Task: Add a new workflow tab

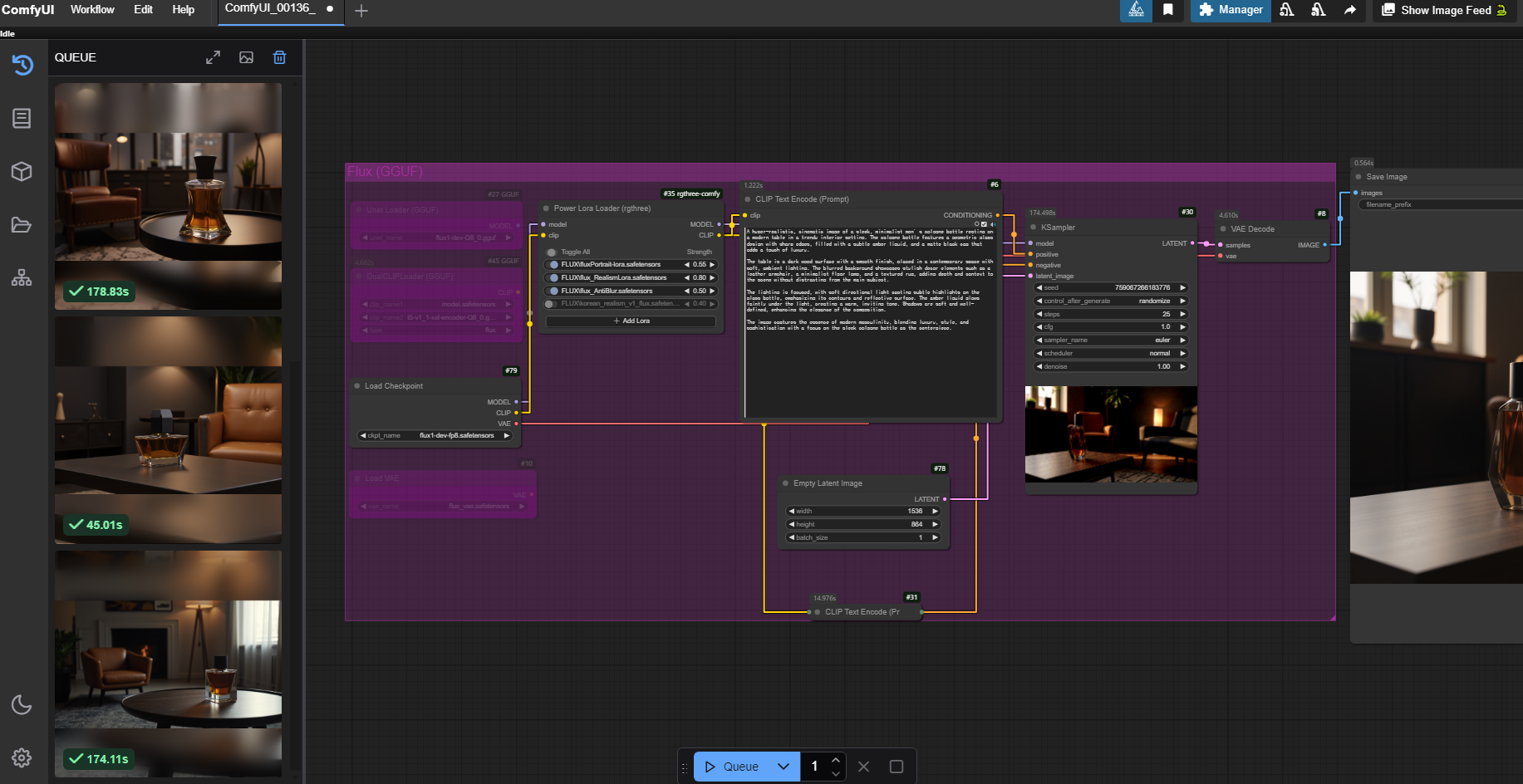Action: coord(361,11)
